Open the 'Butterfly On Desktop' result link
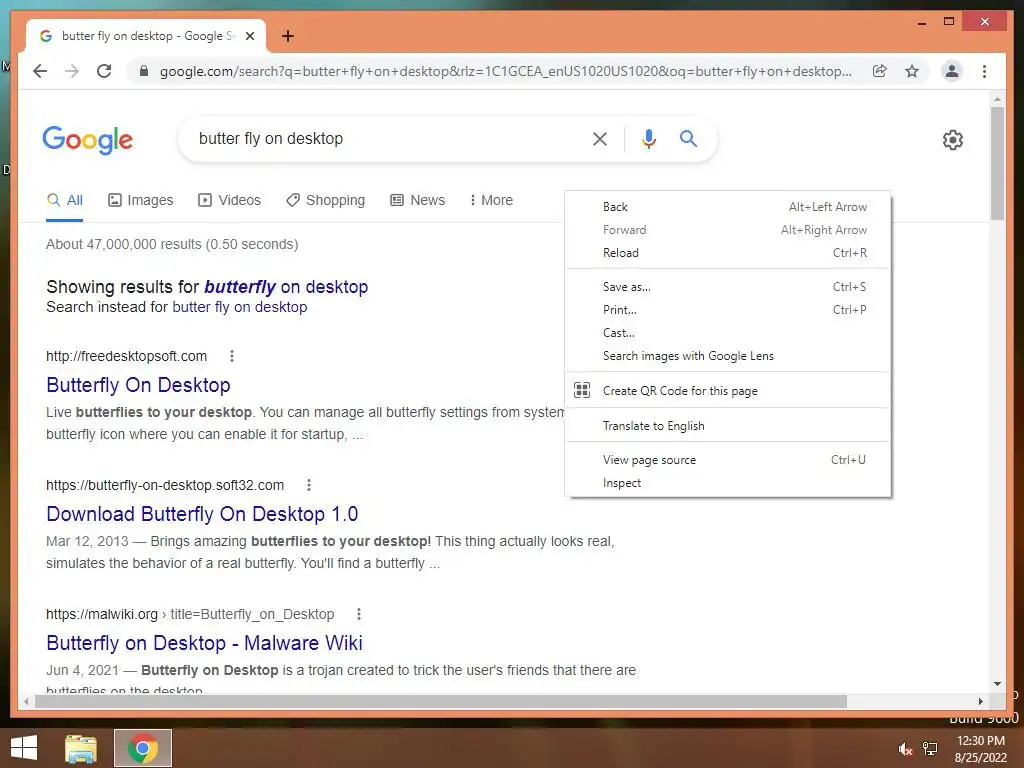The height and width of the screenshot is (768, 1024). point(138,385)
